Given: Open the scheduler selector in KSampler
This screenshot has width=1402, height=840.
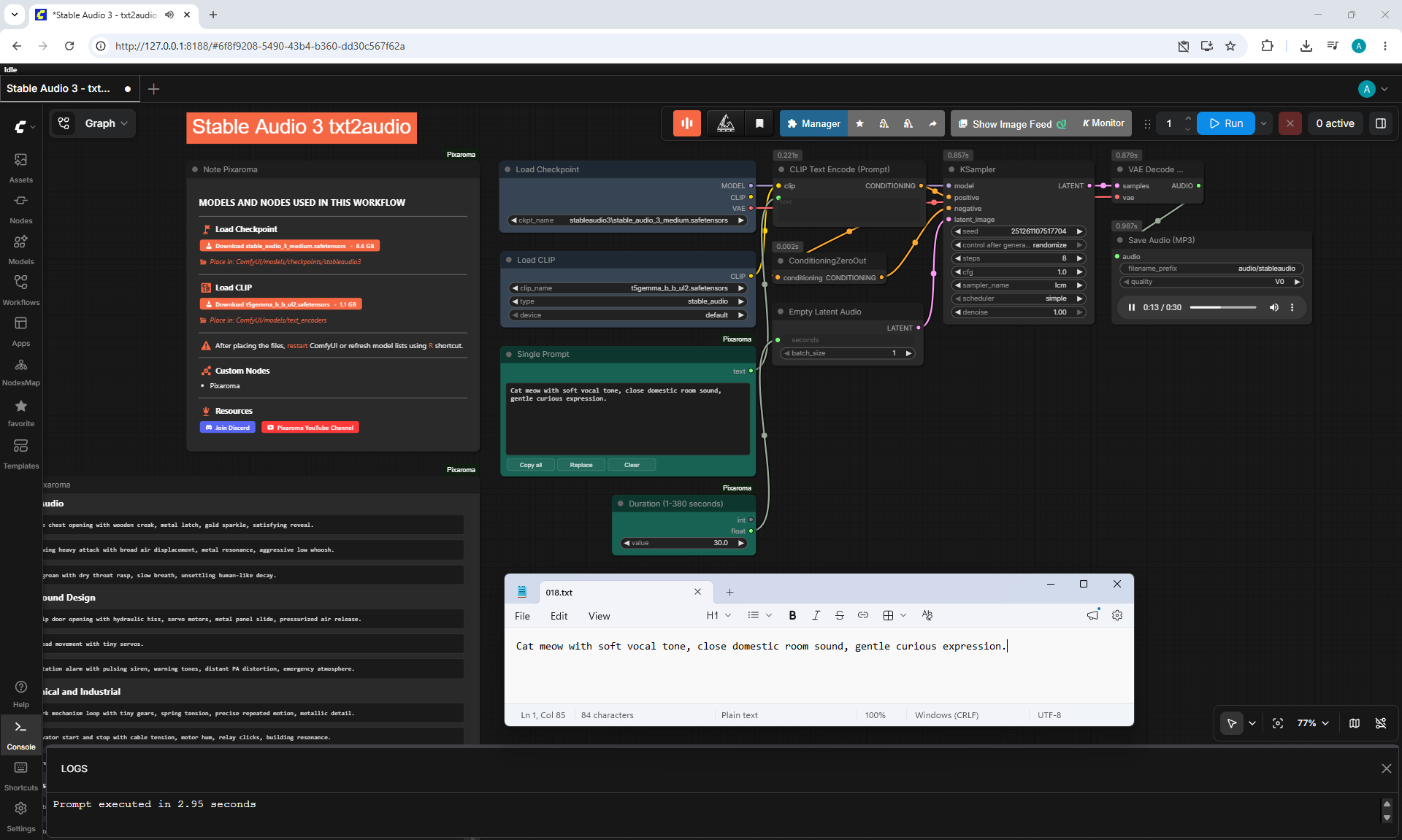Looking at the screenshot, I should tap(1019, 298).
